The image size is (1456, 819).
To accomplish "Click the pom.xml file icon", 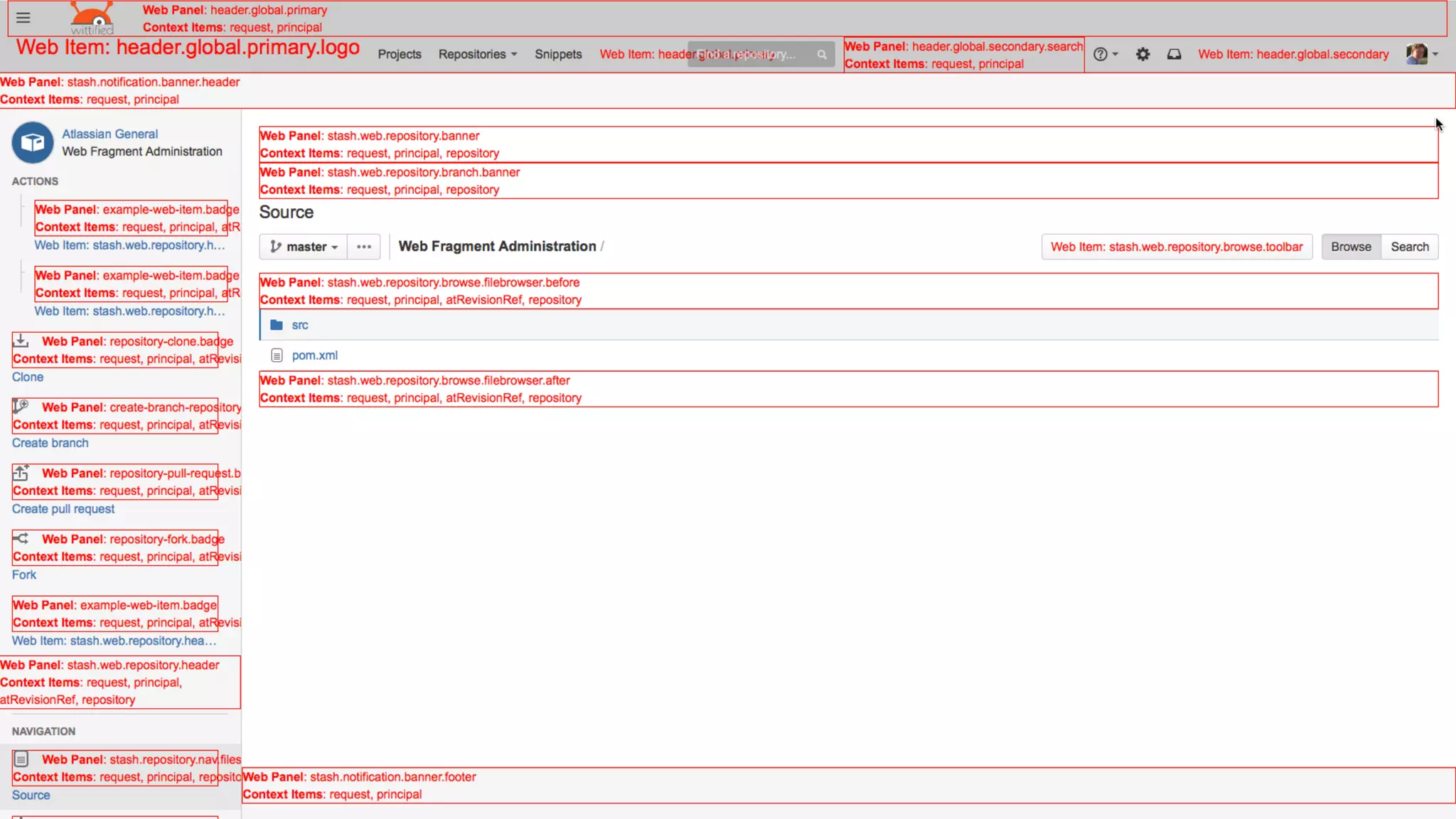I will click(277, 355).
